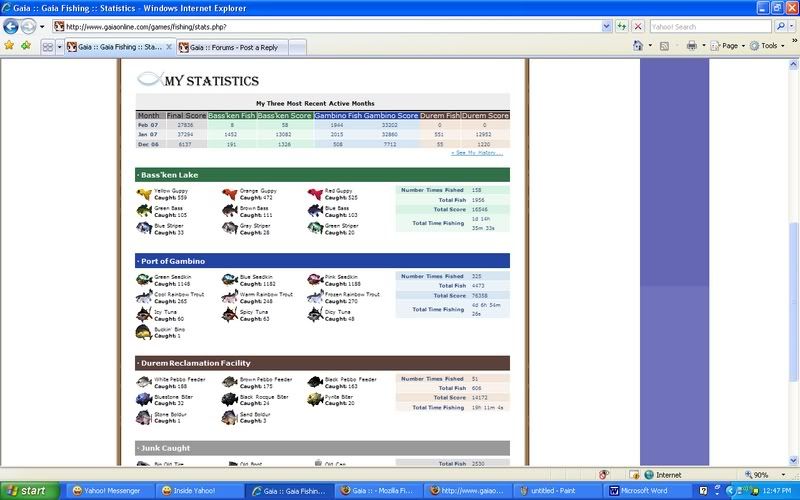Viewport: 800px width, 500px height.
Task: Click the Red Guppy fish icon
Action: [x=315, y=194]
